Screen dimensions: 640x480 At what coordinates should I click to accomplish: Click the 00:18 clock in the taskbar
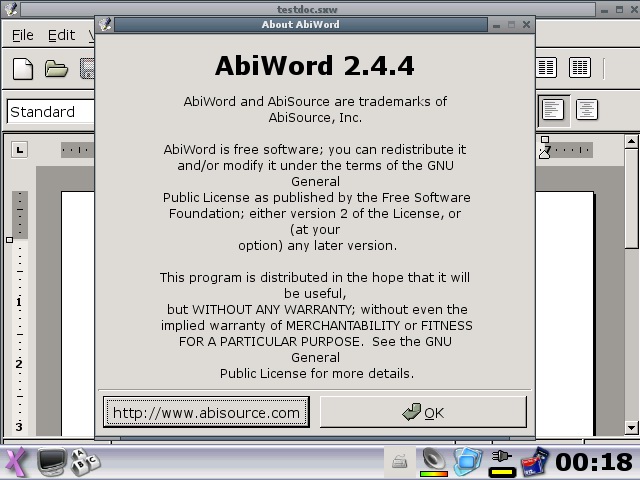point(594,462)
